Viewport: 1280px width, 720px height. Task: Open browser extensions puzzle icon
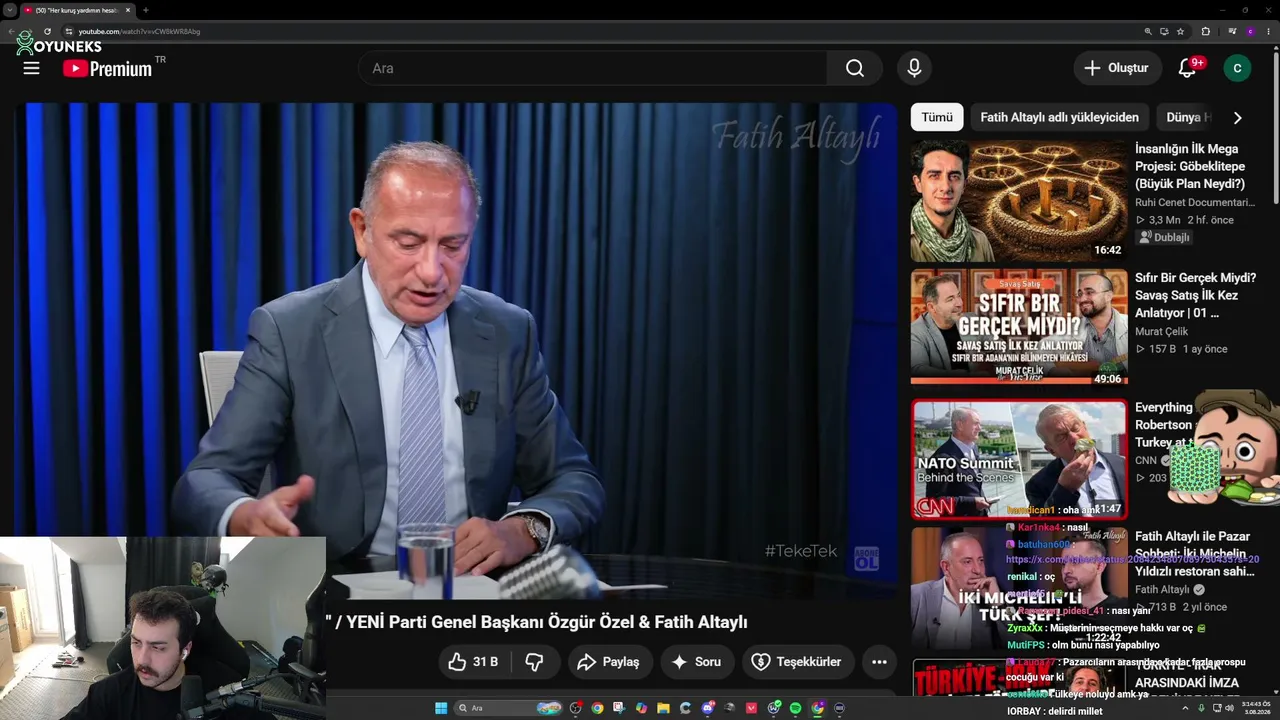1205,31
